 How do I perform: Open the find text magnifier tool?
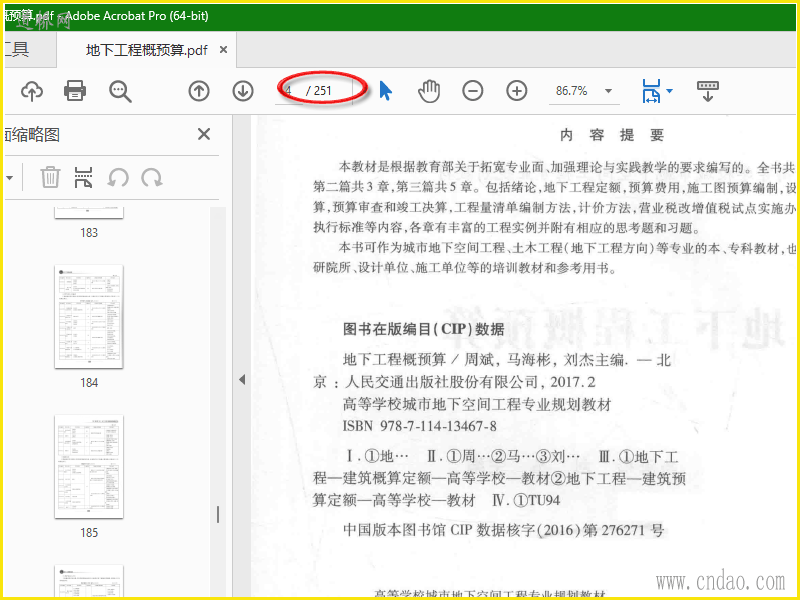120,92
